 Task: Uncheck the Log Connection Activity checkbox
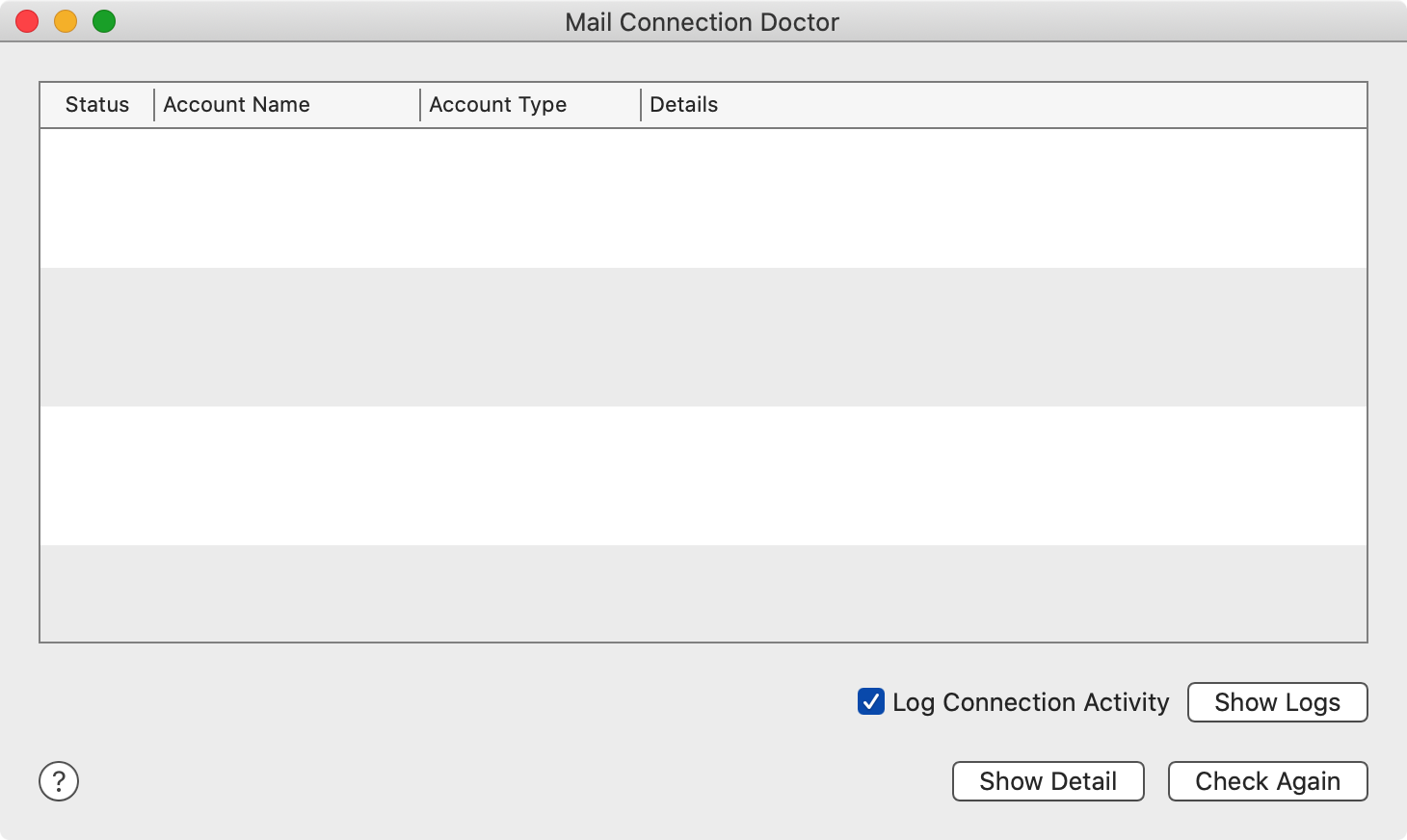871,701
